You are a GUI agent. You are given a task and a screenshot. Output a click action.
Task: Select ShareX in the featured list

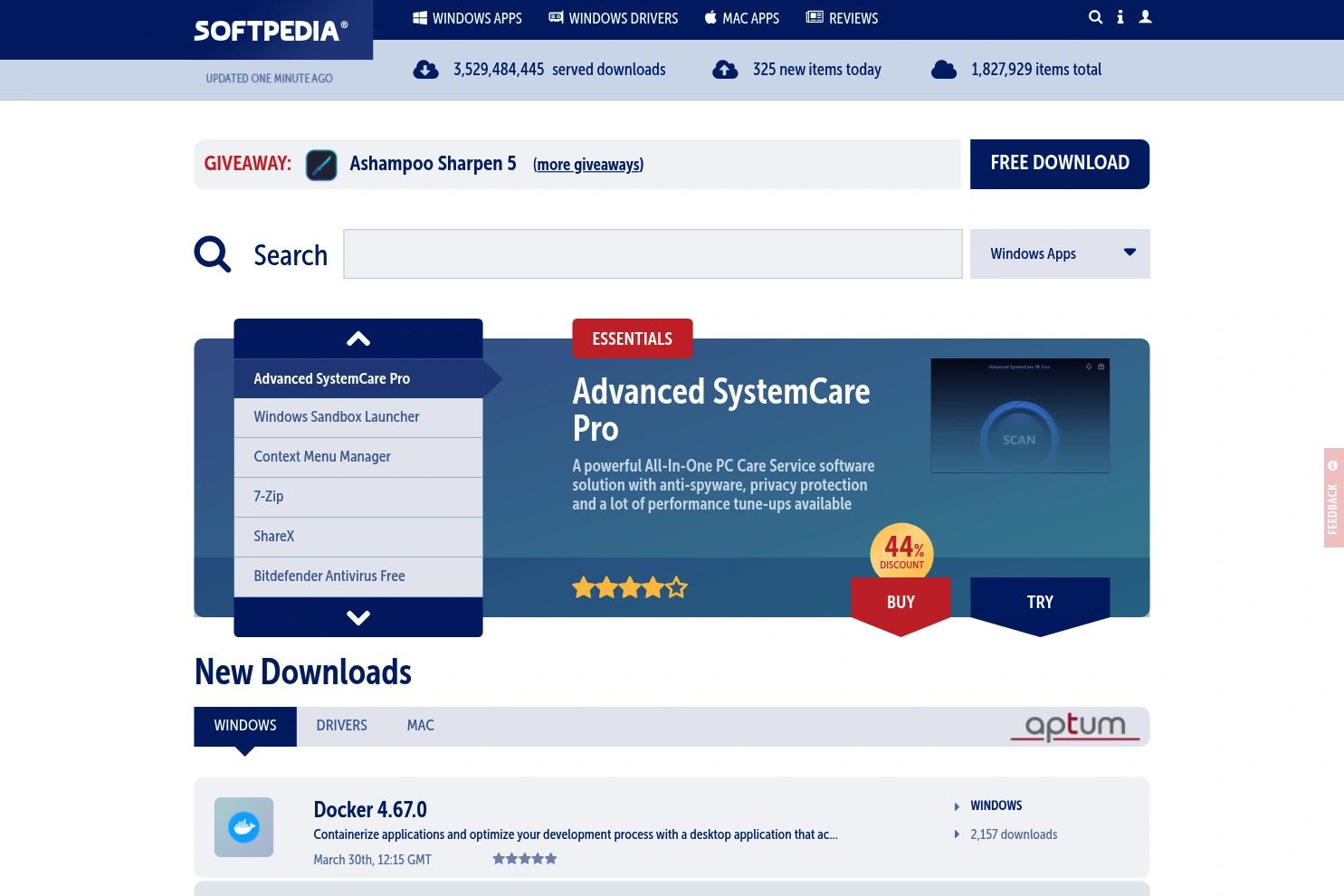click(x=358, y=537)
